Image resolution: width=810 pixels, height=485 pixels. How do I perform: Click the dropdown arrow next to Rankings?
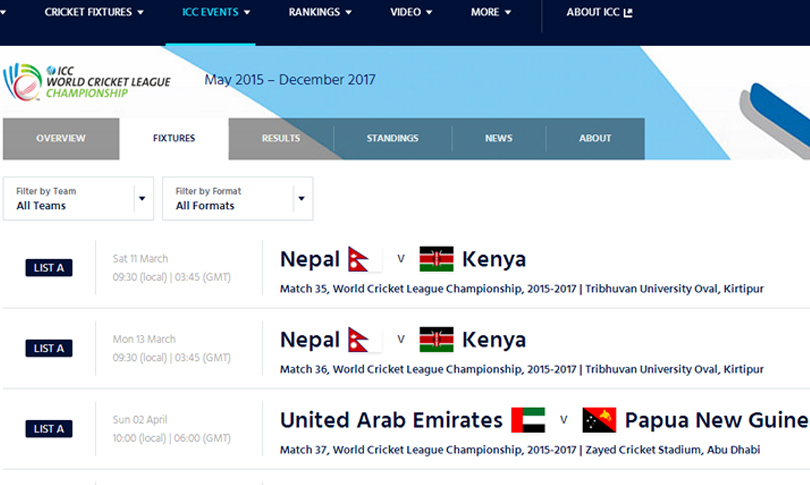click(x=348, y=12)
